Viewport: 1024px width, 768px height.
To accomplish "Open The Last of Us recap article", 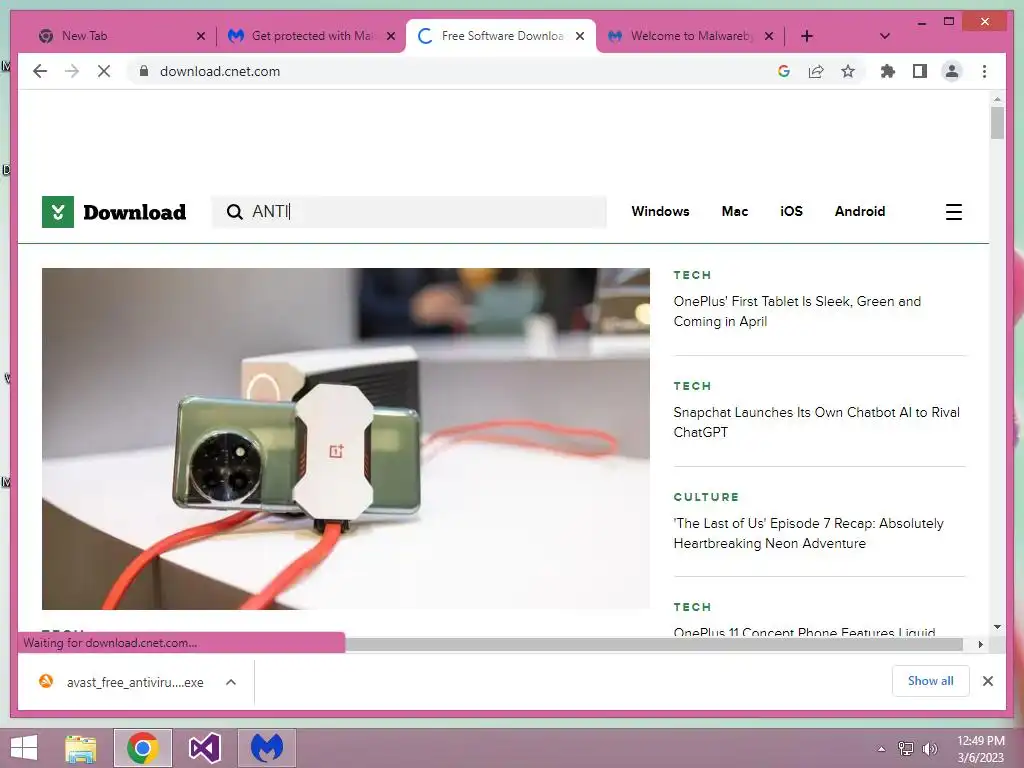I will pyautogui.click(x=808, y=533).
